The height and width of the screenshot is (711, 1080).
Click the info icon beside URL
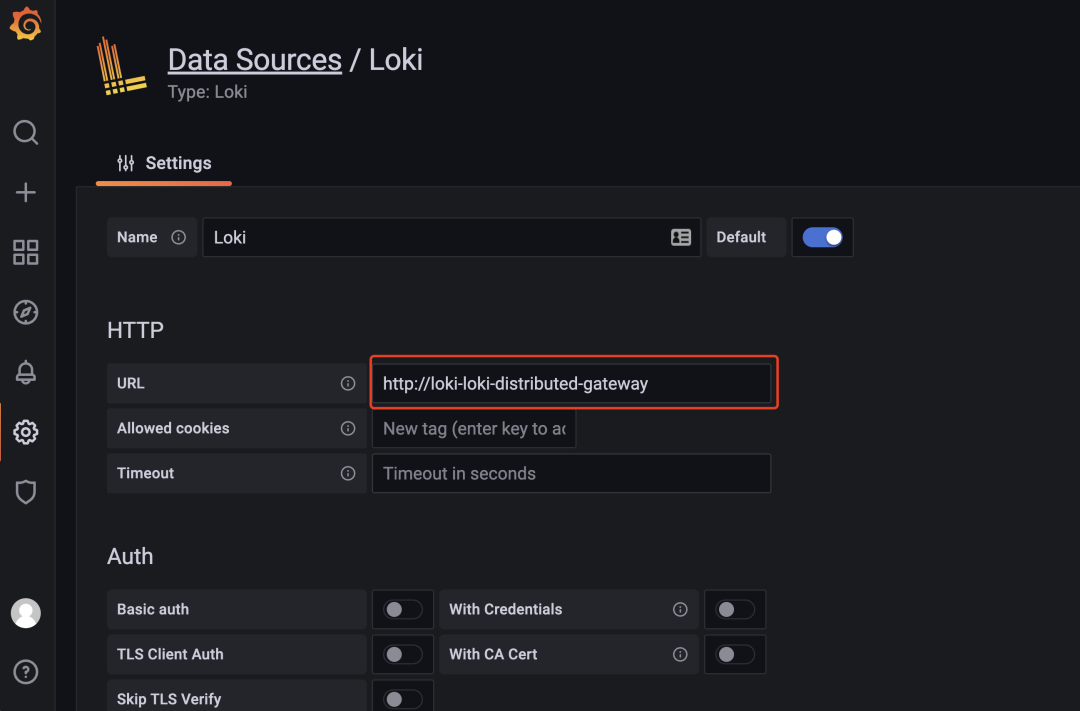[348, 383]
